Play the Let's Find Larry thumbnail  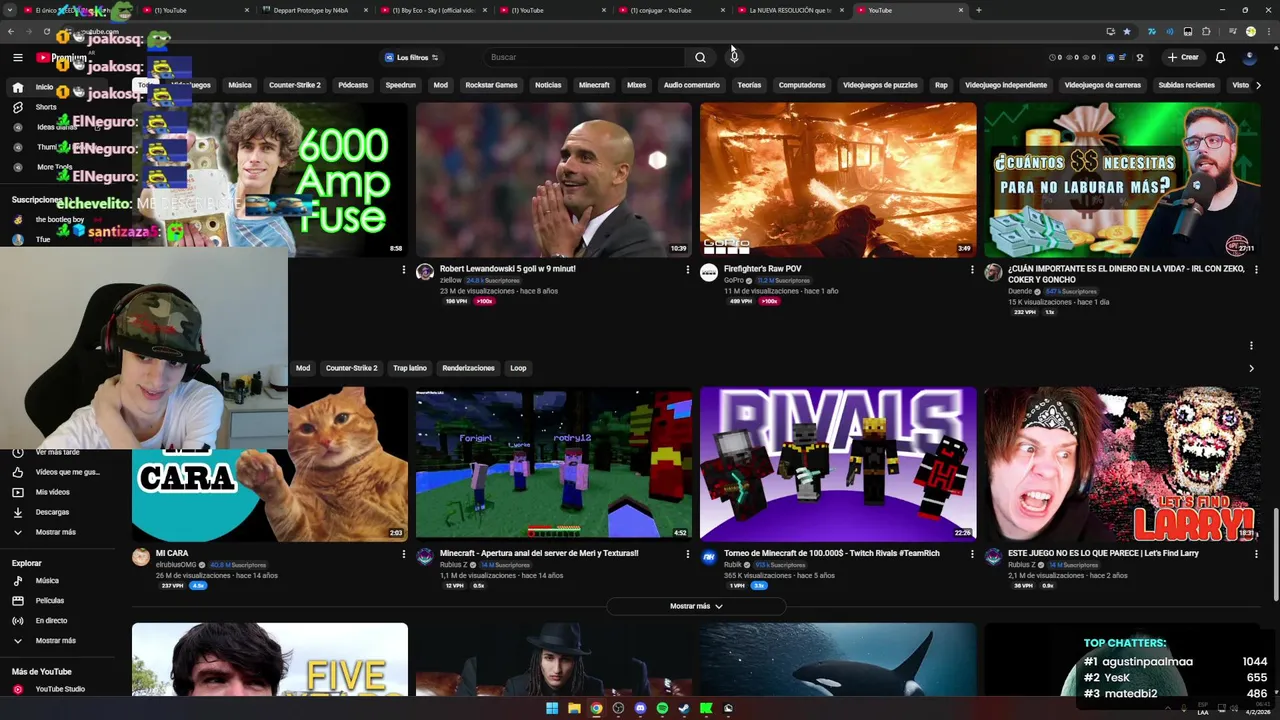point(1122,464)
